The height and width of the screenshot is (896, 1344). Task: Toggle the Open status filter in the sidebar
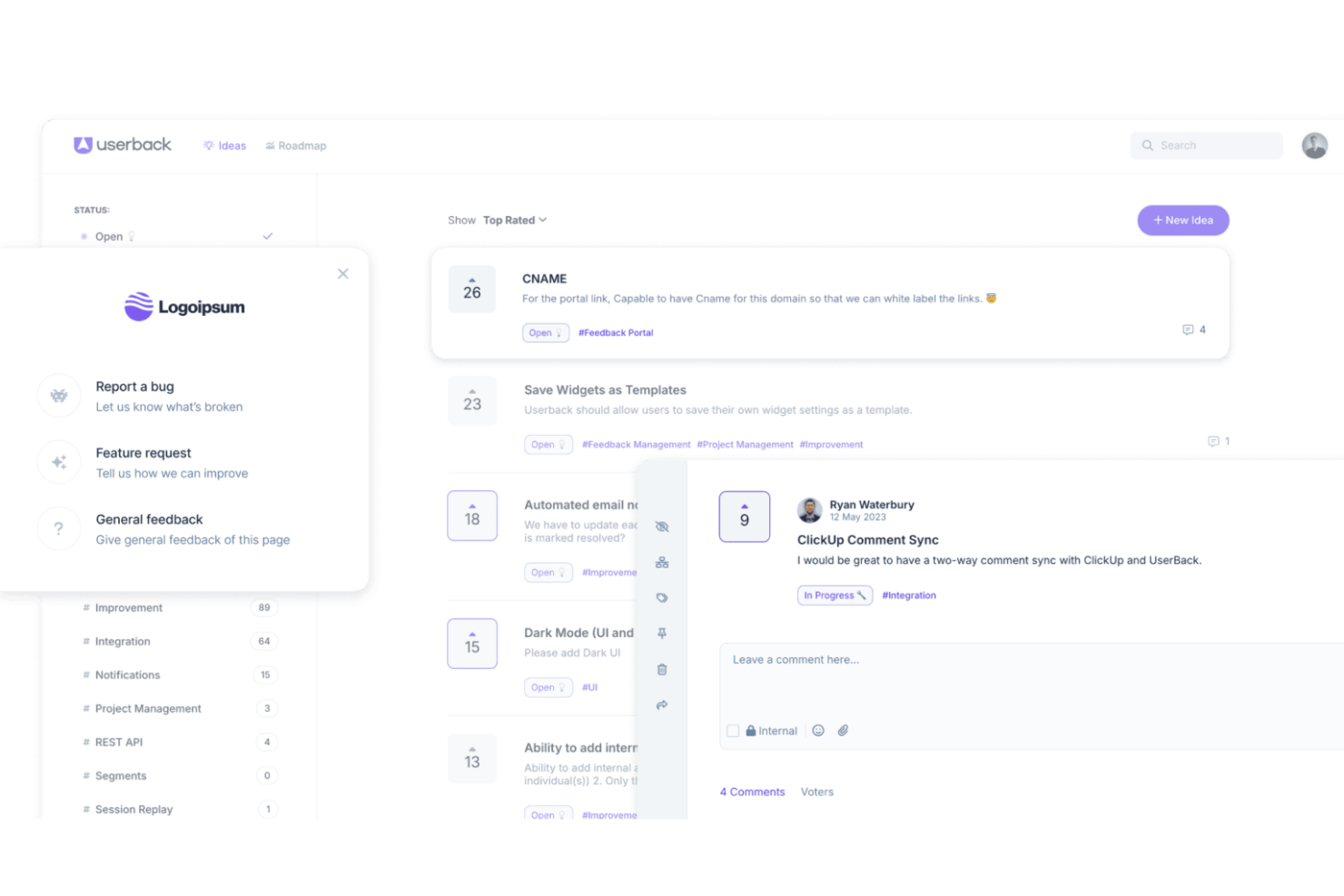pos(178,237)
